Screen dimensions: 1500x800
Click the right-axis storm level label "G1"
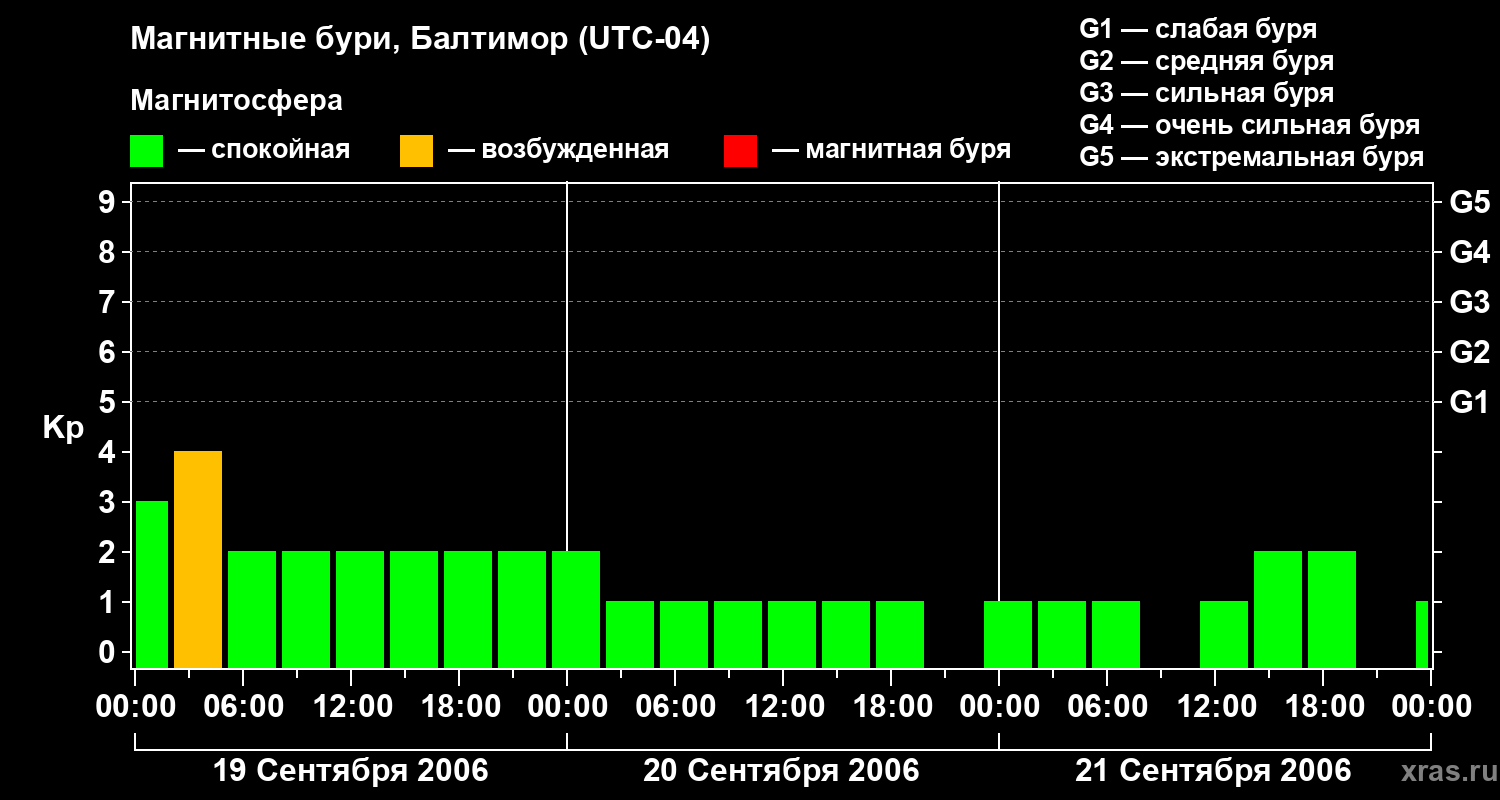(x=1469, y=402)
